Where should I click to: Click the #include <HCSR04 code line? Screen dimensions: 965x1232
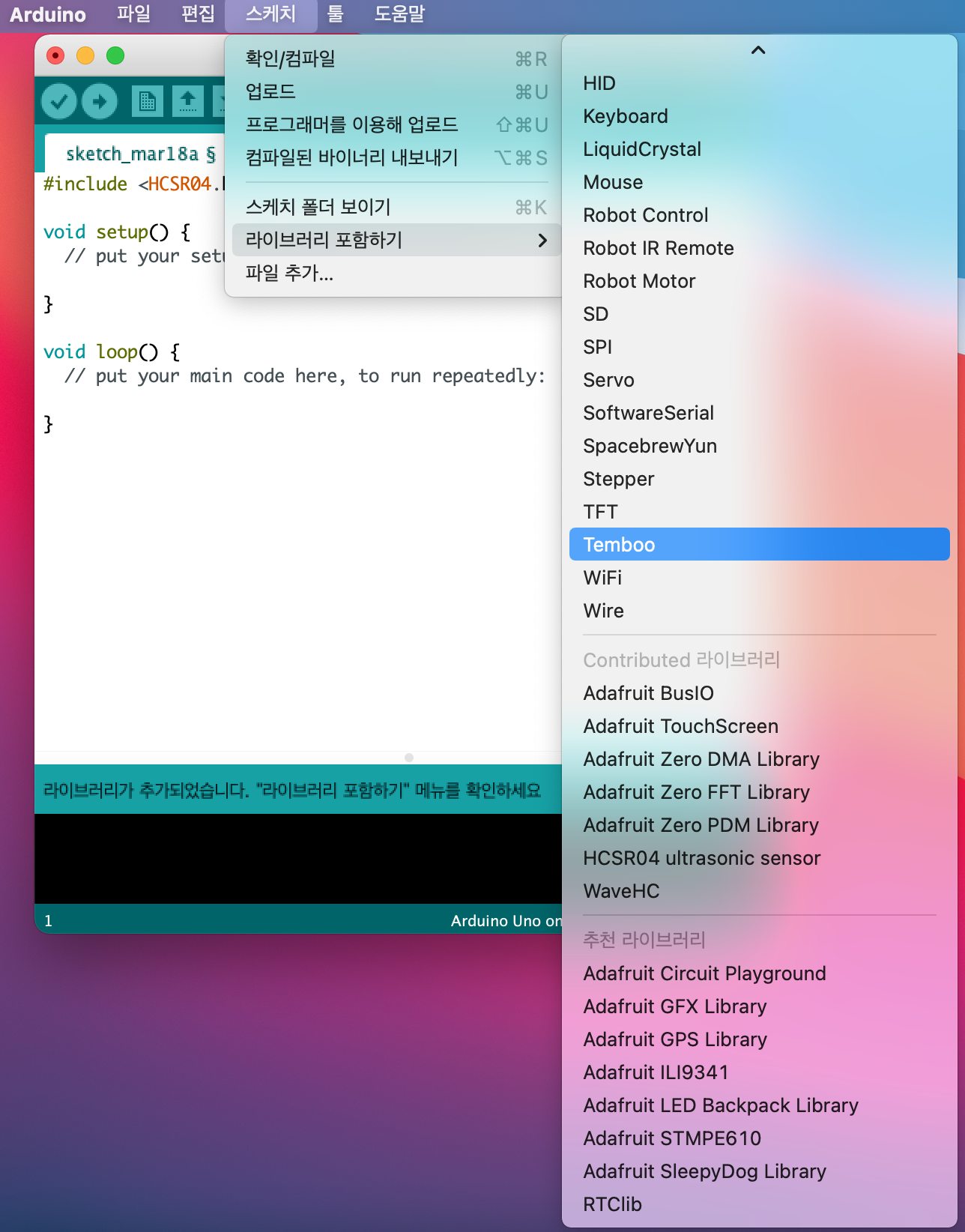(x=133, y=184)
